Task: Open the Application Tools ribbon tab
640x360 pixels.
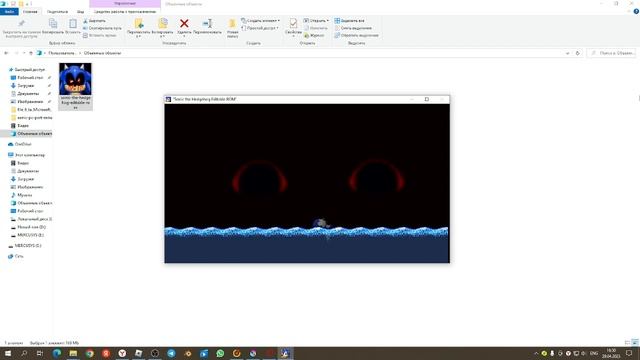Action: click(x=125, y=12)
